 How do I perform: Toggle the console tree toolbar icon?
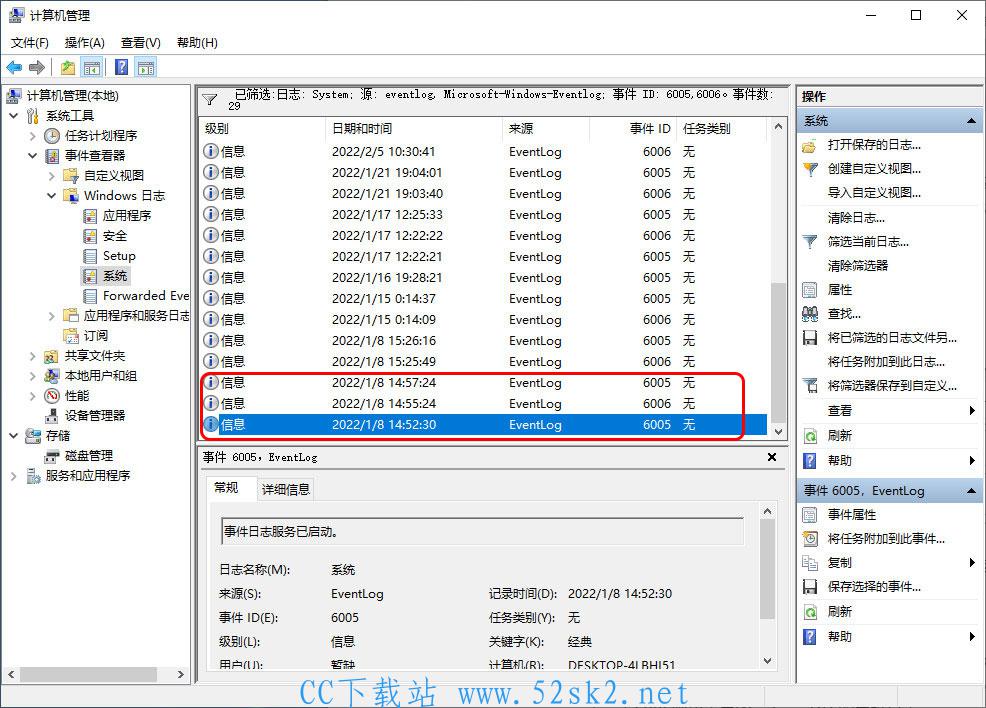coord(92,67)
